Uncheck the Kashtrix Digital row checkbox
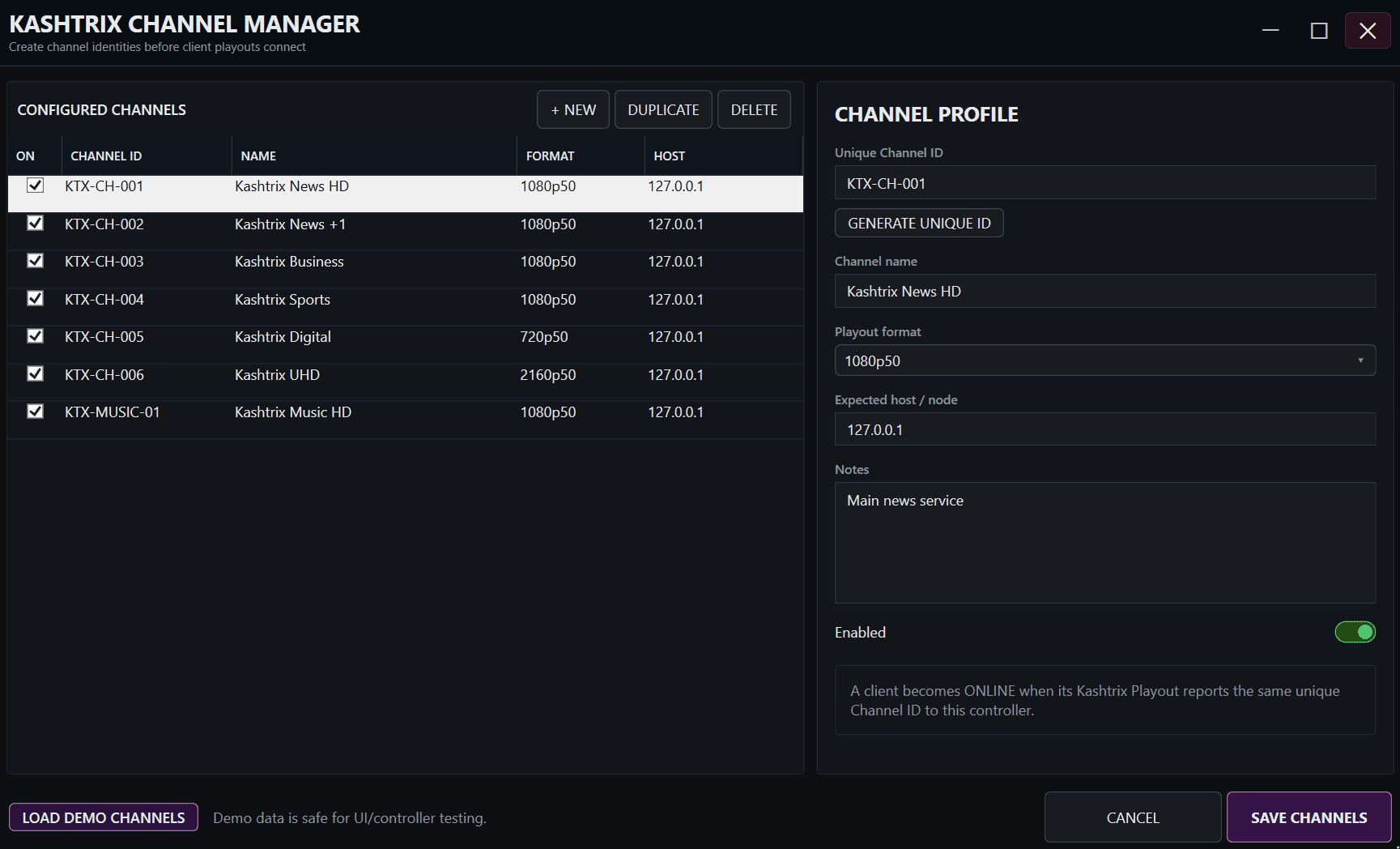Viewport: 1400px width, 849px height. tap(35, 336)
